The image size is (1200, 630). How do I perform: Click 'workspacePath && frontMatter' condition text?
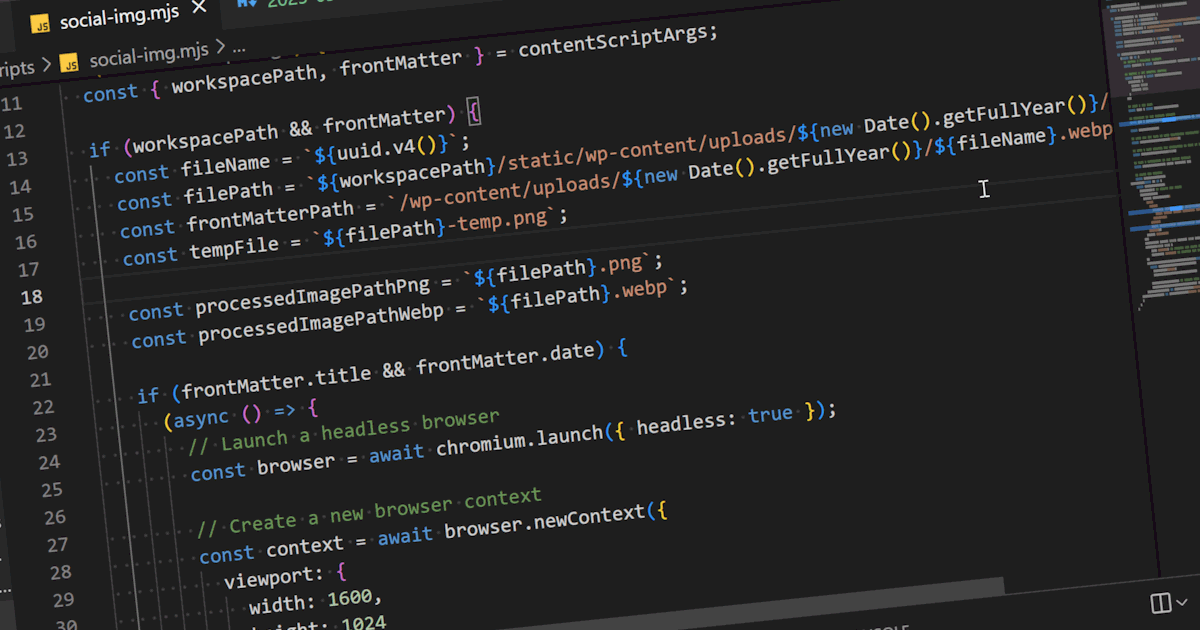[289, 131]
